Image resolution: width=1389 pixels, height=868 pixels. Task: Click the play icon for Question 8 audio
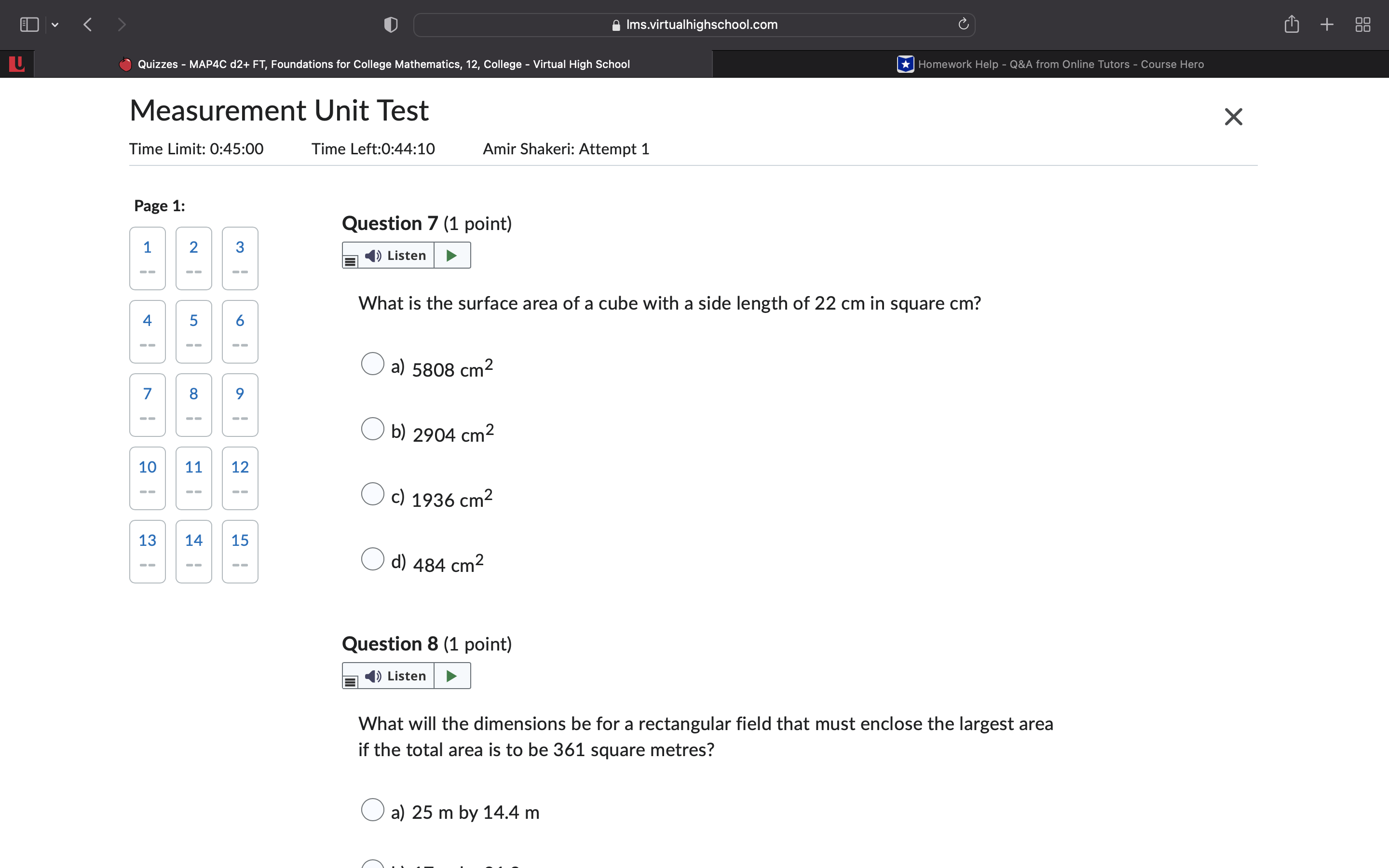451,676
